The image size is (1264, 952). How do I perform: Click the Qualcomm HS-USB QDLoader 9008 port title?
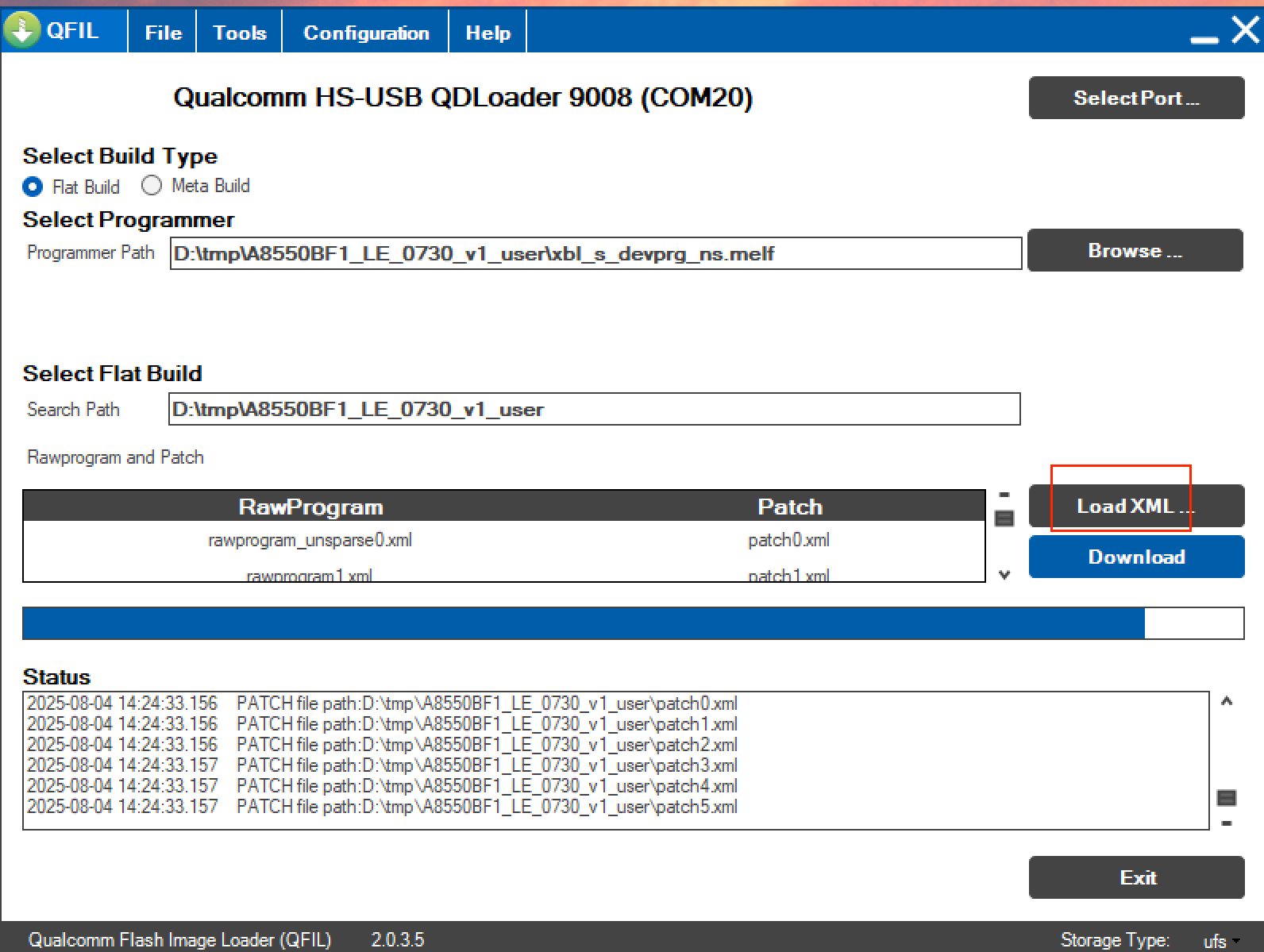(x=463, y=97)
